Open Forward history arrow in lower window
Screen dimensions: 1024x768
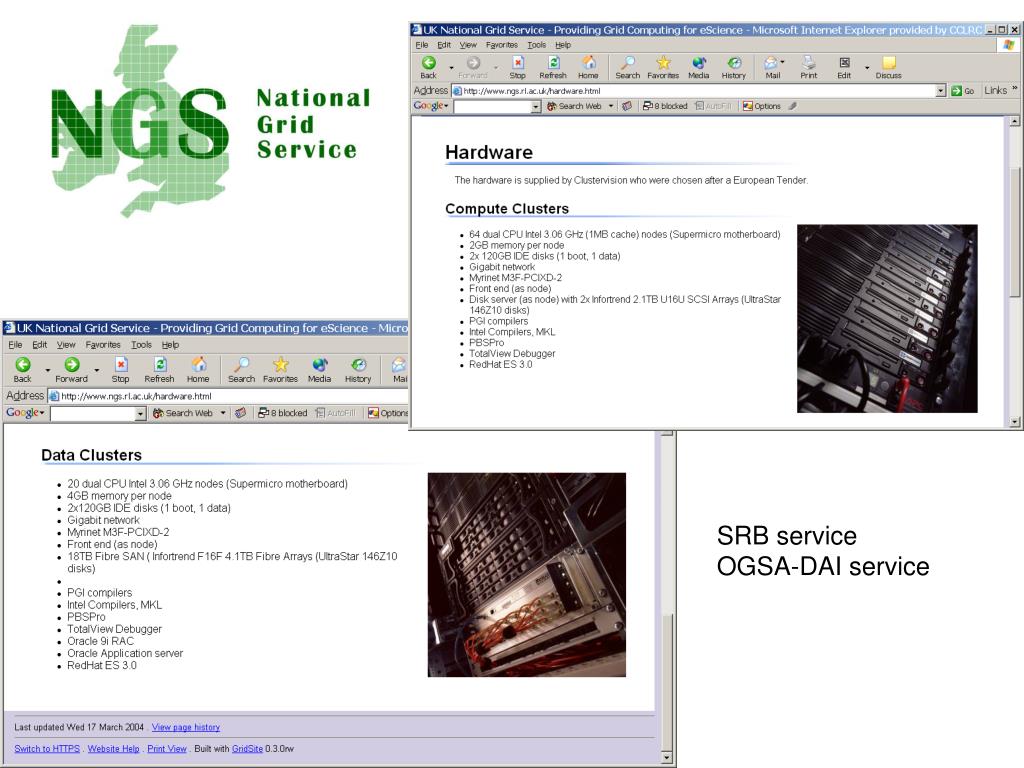pyautogui.click(x=97, y=370)
